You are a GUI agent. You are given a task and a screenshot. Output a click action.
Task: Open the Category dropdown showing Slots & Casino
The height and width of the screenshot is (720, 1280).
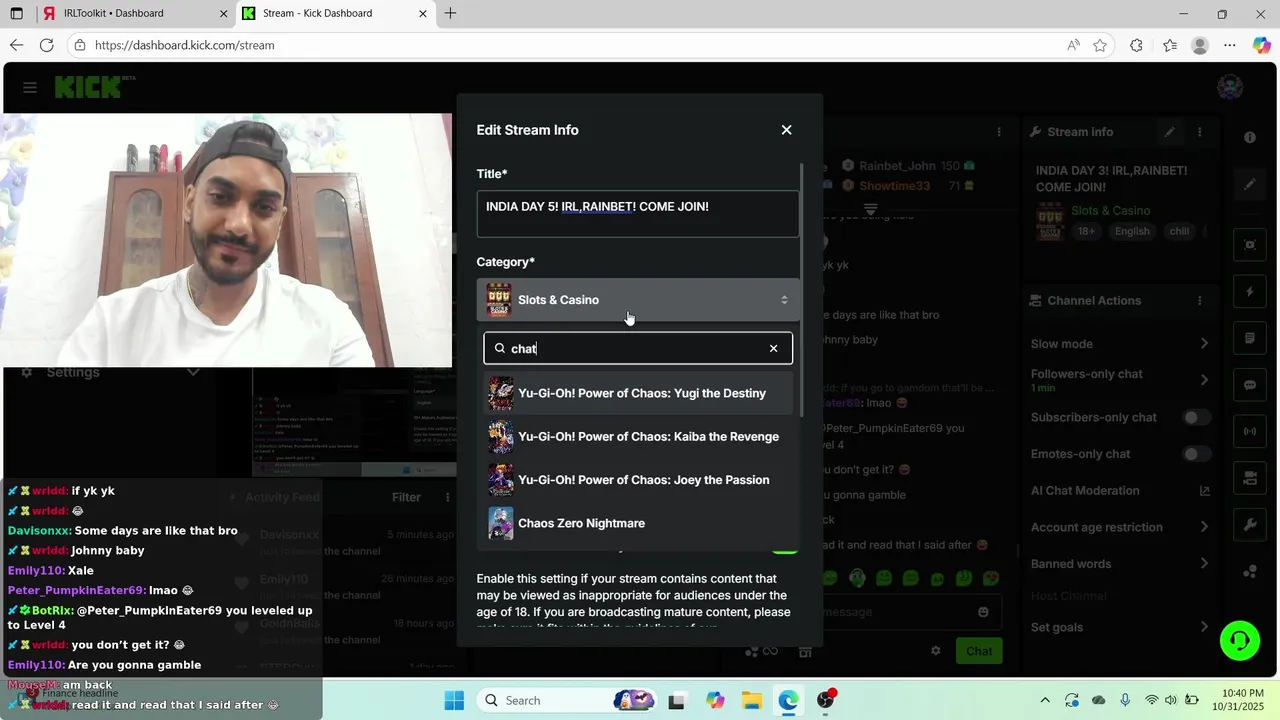(x=638, y=300)
